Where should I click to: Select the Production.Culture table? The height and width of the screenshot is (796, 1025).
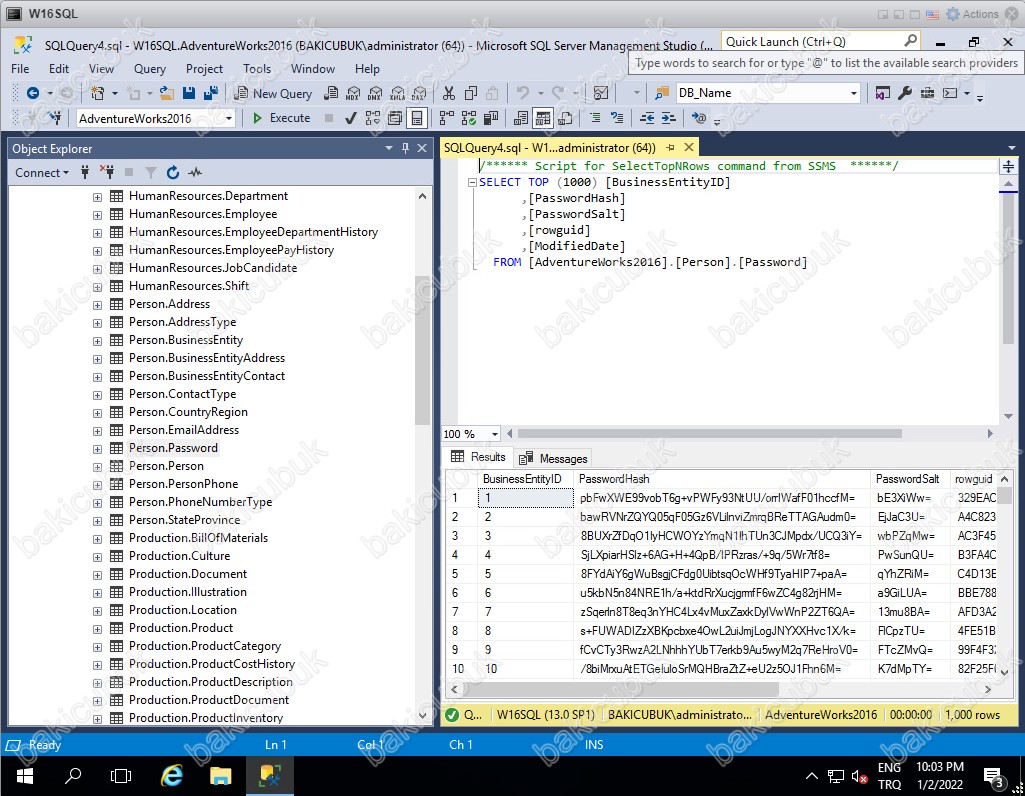coord(179,556)
